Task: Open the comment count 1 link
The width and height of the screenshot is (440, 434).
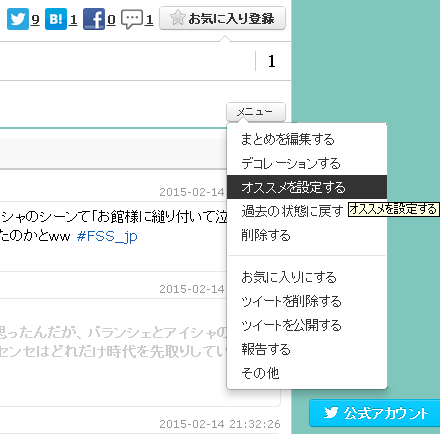Action: coord(150,20)
